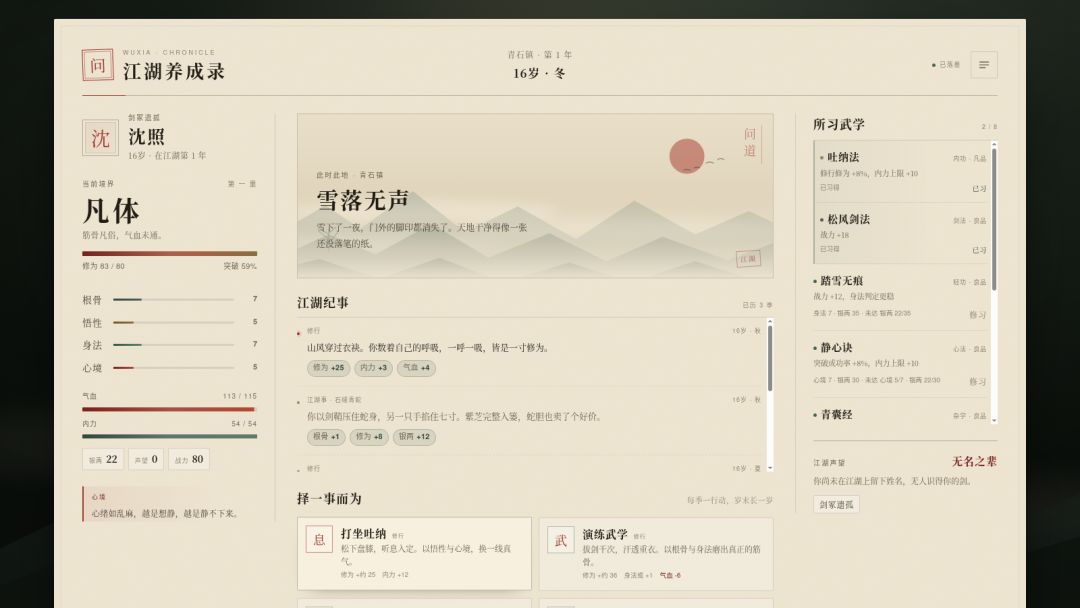
Task: Click the 修为 +25 reward chip
Action: (x=329, y=368)
